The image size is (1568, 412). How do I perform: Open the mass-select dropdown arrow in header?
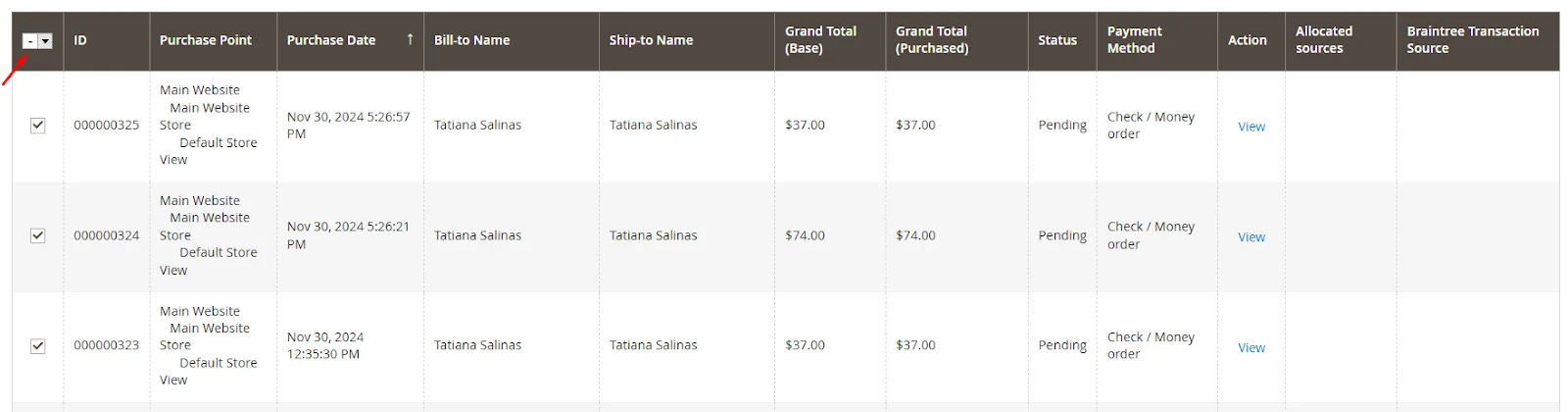pos(45,41)
